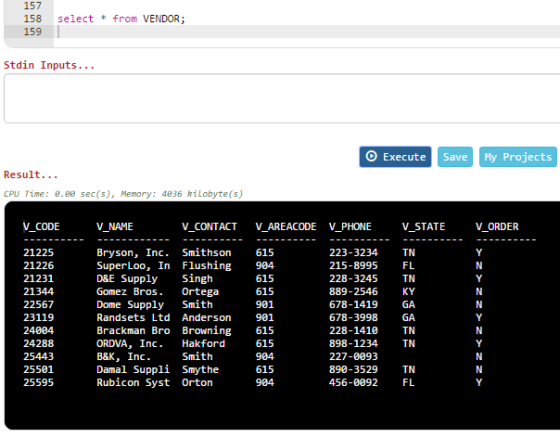
Task: Click line number 158 in the gutter
Action: coord(32,19)
